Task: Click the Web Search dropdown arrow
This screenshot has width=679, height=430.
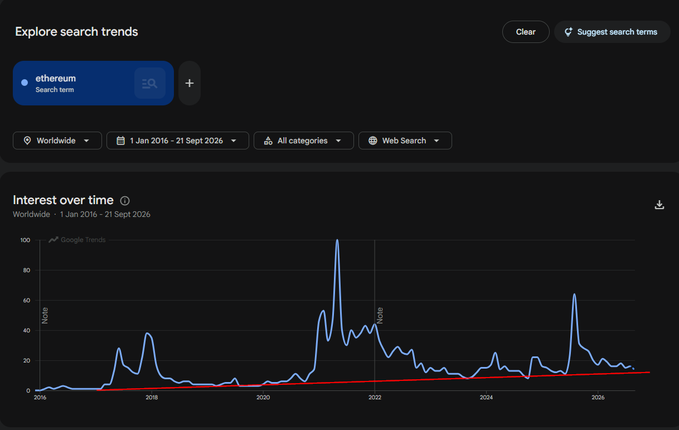Action: click(x=436, y=141)
